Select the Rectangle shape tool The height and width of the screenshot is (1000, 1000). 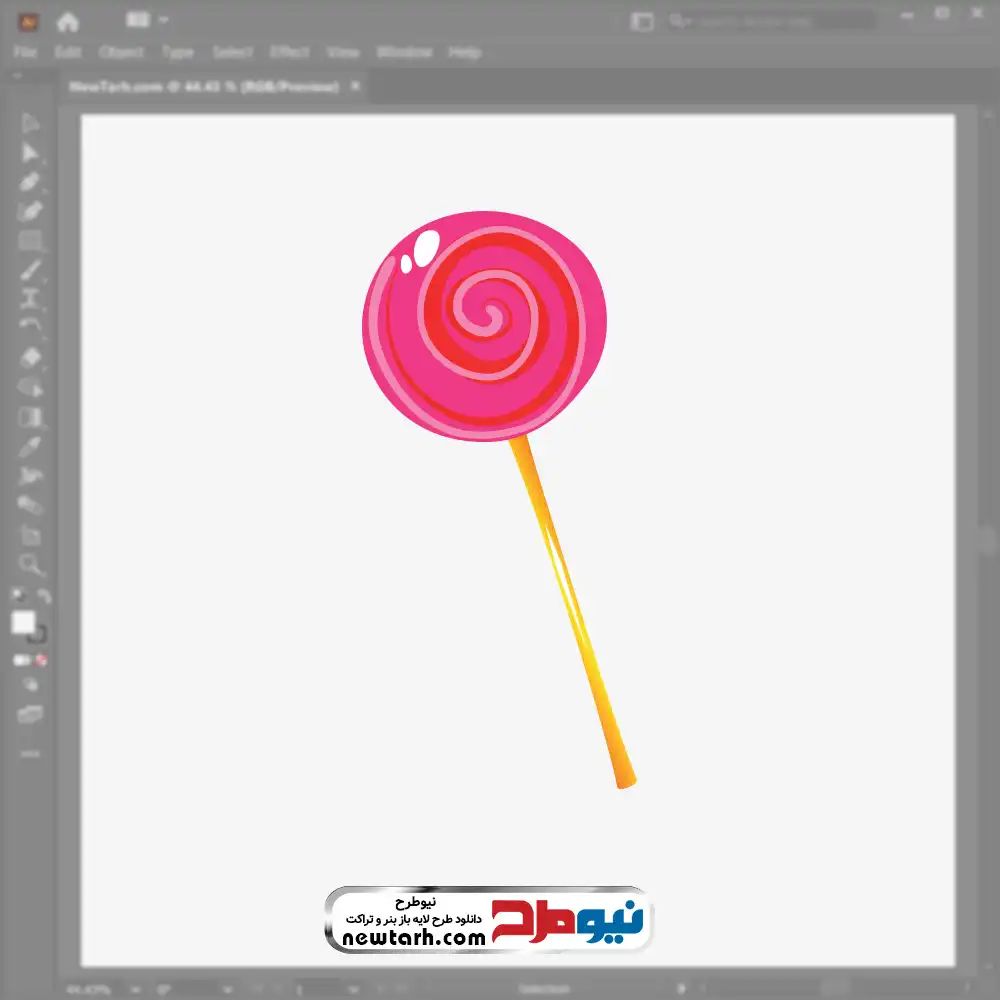pyautogui.click(x=30, y=241)
